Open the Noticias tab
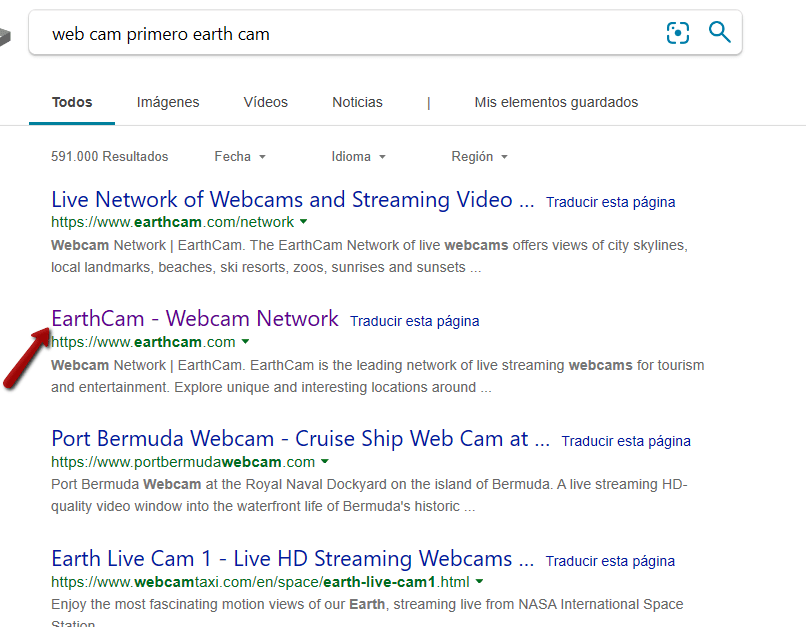Image resolution: width=806 pixels, height=627 pixels. click(x=357, y=102)
